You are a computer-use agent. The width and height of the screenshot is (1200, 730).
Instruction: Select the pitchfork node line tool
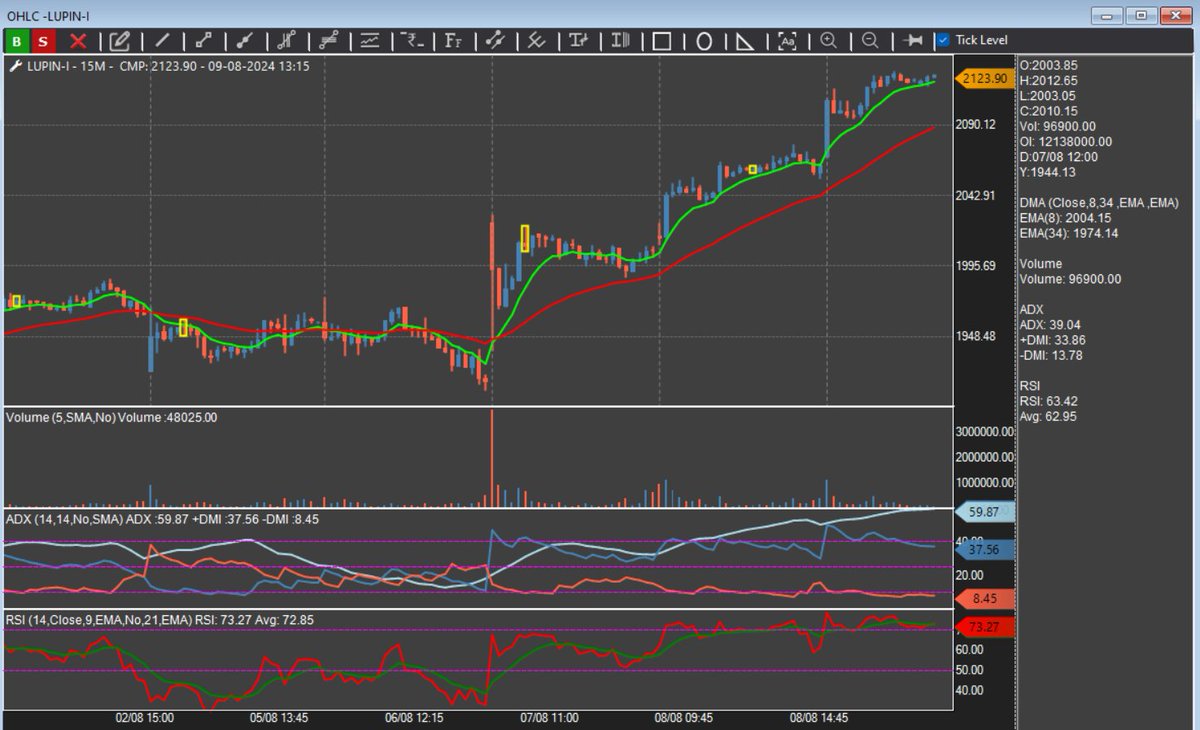pos(494,41)
